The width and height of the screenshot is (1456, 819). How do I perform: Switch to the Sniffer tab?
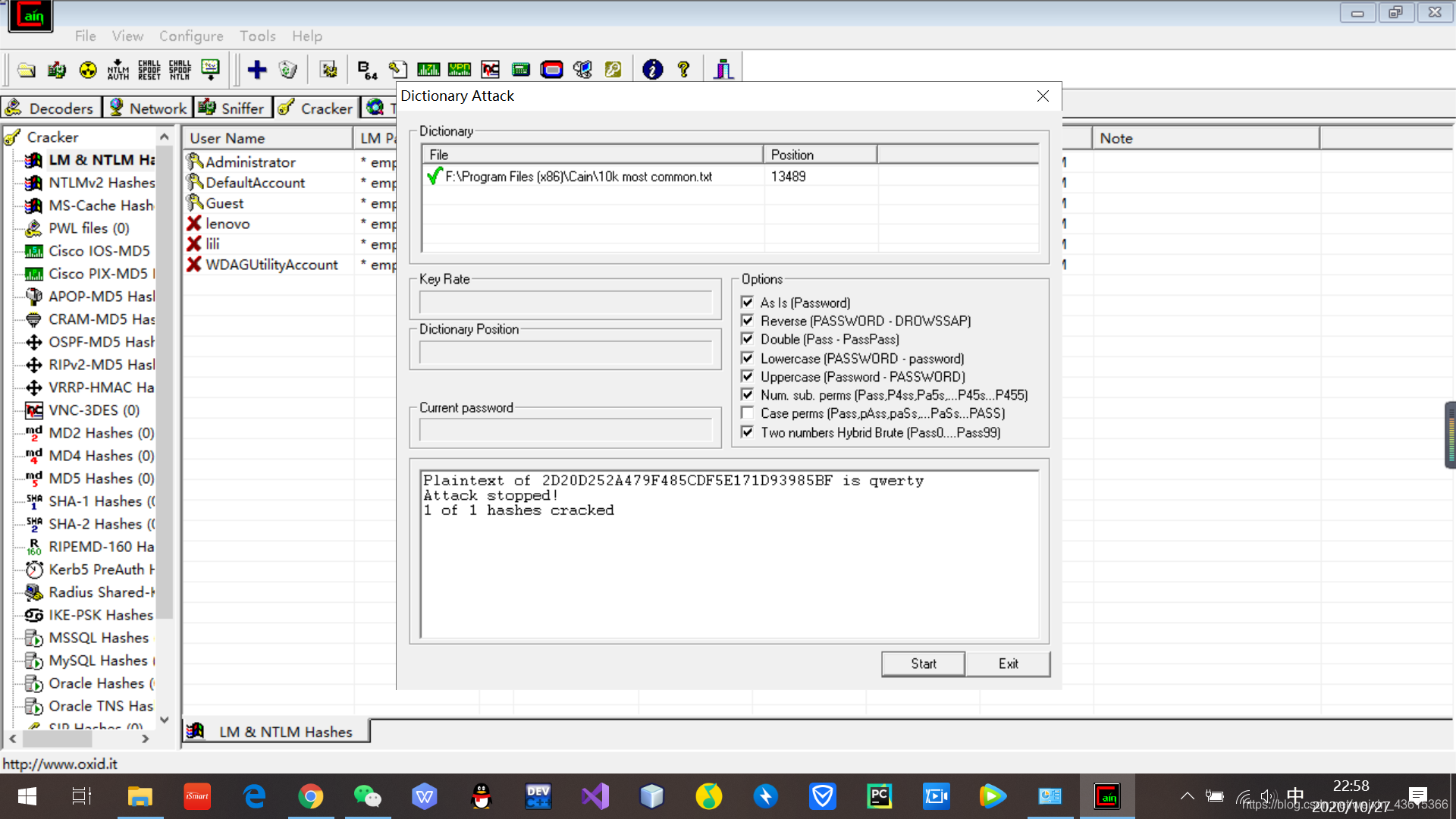pyautogui.click(x=232, y=108)
